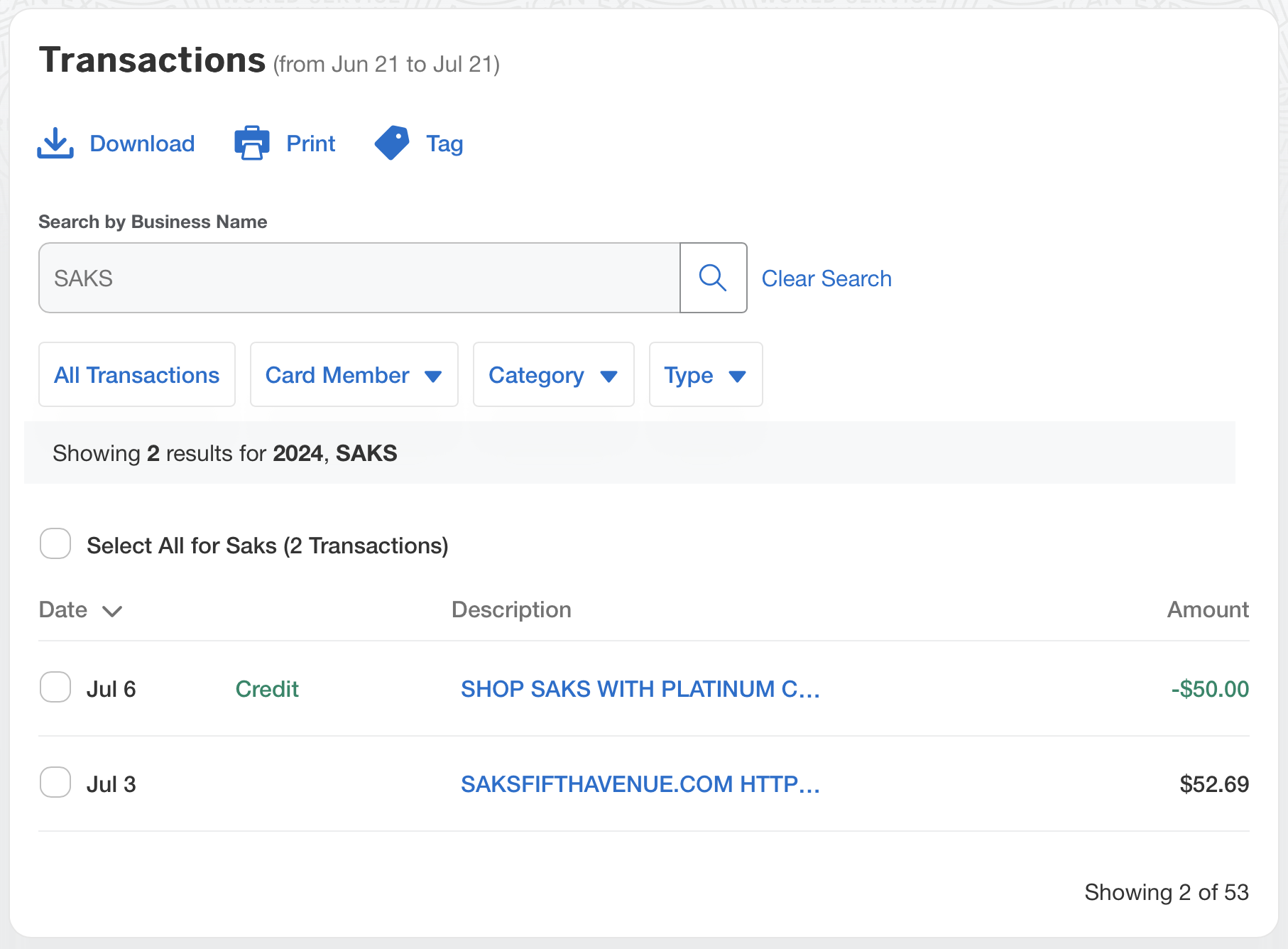The height and width of the screenshot is (949, 1288).
Task: Click the Description column header
Action: click(x=511, y=609)
